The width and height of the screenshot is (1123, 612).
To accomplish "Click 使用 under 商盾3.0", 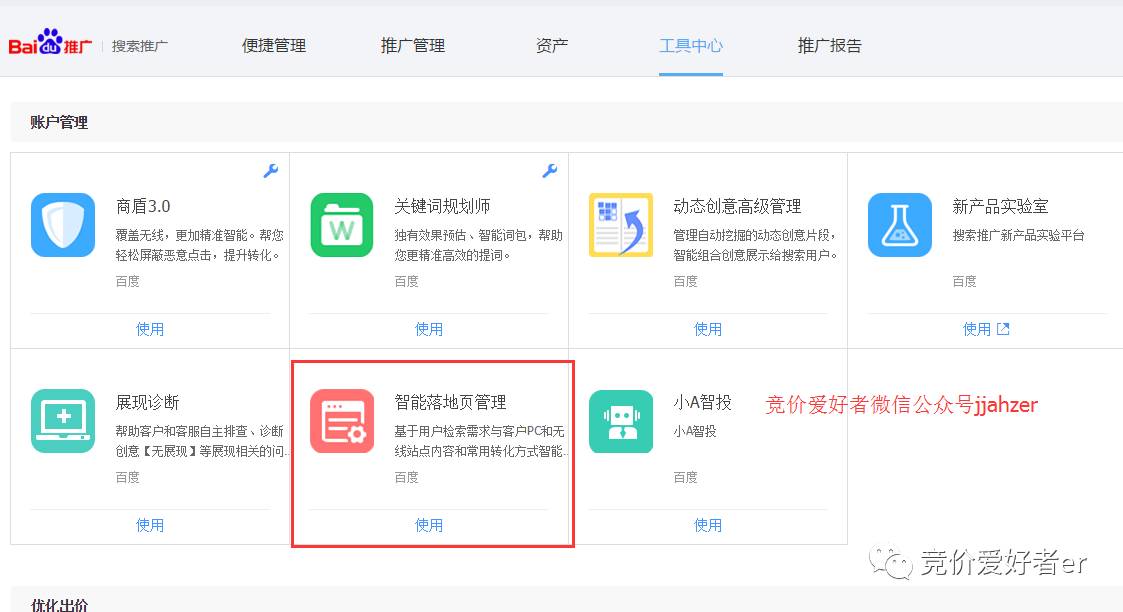I will point(150,329).
